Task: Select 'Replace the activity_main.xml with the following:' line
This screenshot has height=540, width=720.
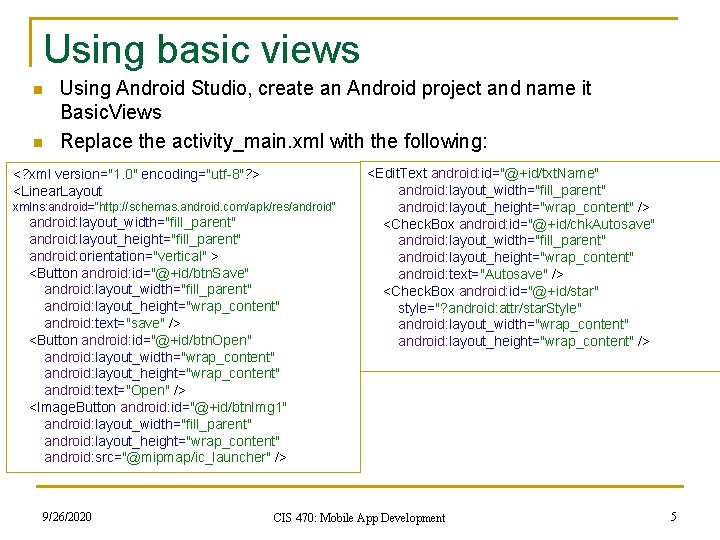Action: 274,141
